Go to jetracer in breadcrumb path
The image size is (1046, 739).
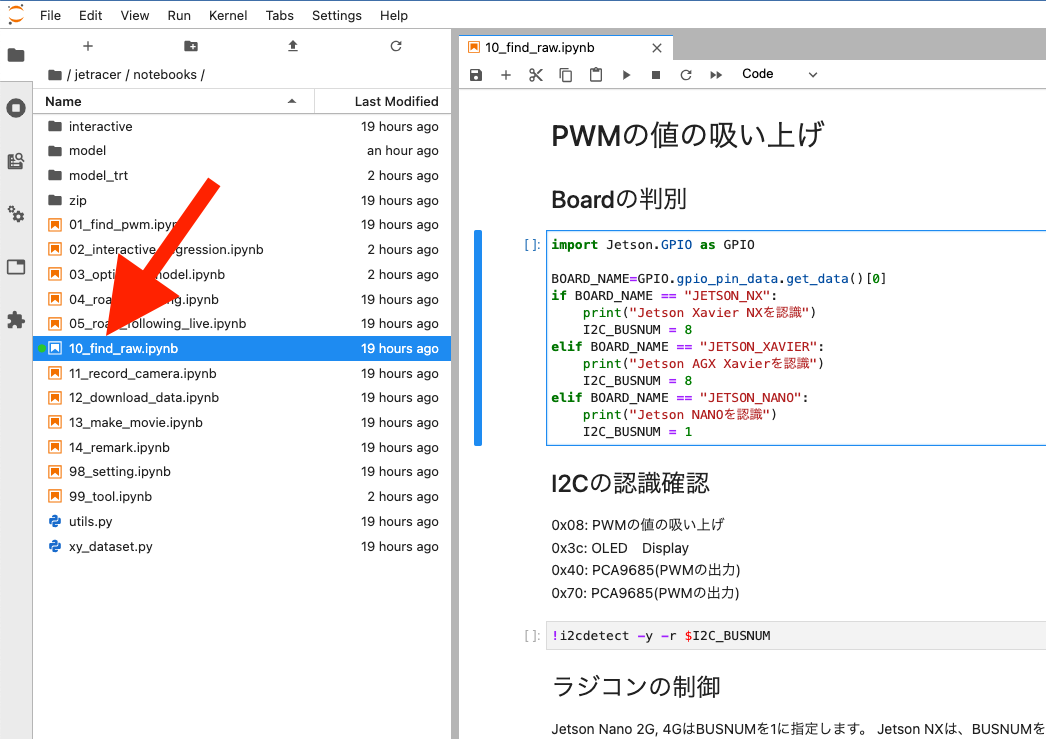point(97,75)
